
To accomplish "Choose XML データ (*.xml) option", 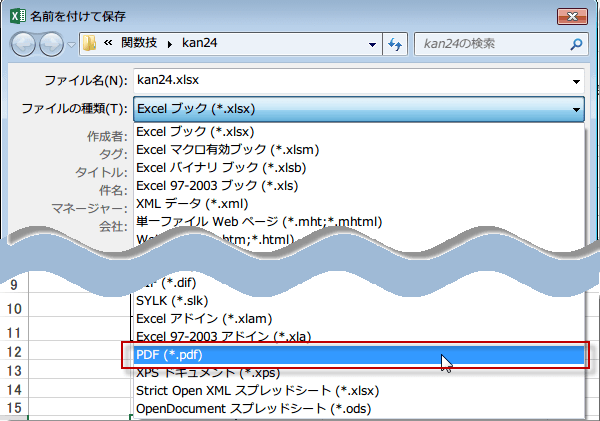I will click(x=359, y=204).
